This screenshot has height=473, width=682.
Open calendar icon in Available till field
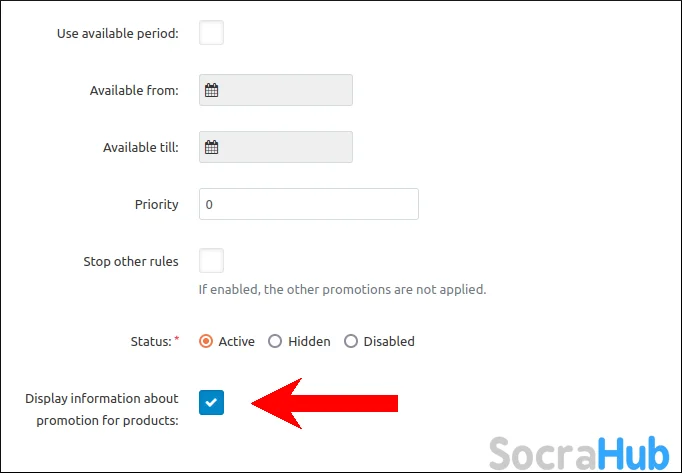tap(211, 147)
